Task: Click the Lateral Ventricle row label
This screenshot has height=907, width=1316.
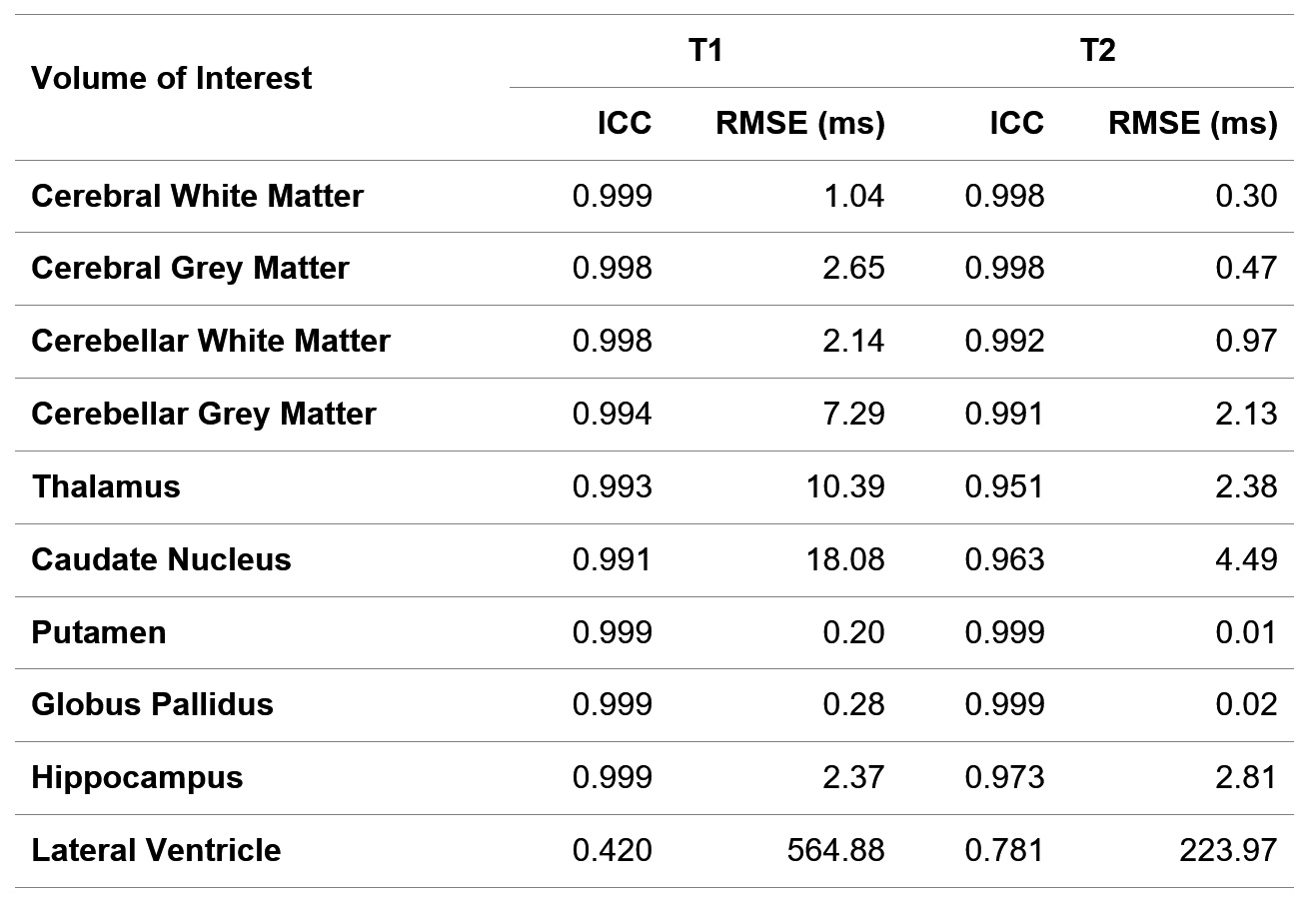Action: [157, 850]
